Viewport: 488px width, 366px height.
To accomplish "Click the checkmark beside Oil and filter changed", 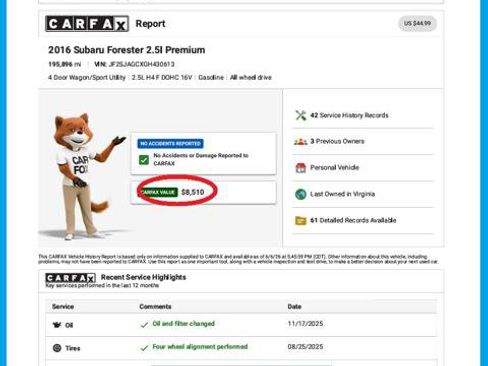I will click(144, 324).
